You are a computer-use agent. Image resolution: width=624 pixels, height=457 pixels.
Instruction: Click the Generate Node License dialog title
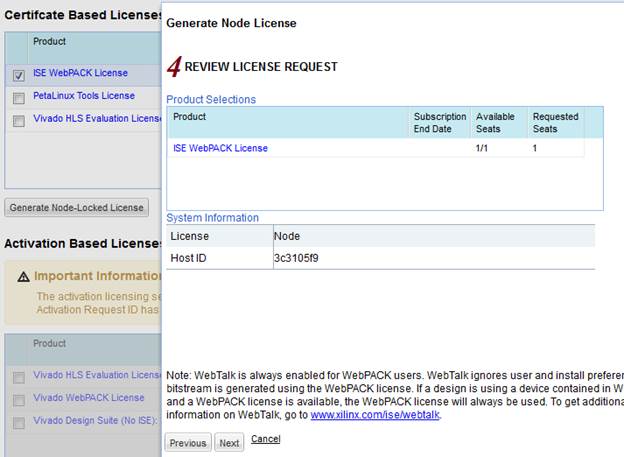pos(231,23)
